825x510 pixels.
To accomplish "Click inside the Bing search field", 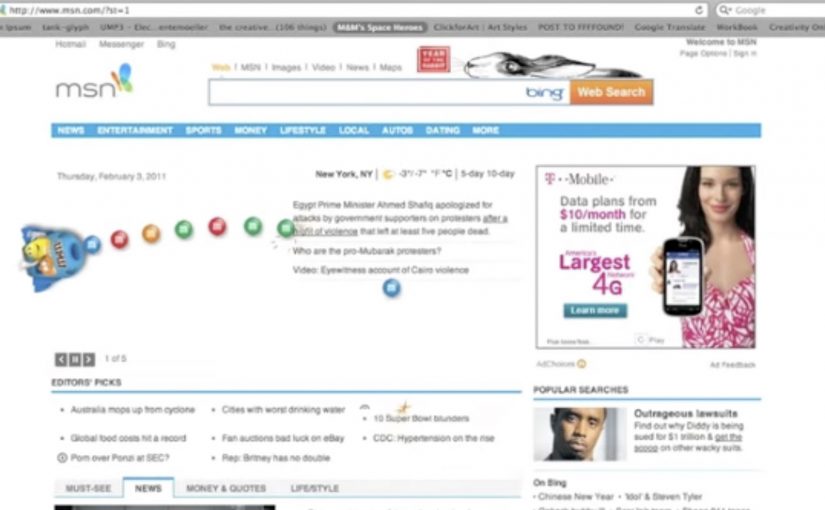I will (x=365, y=93).
